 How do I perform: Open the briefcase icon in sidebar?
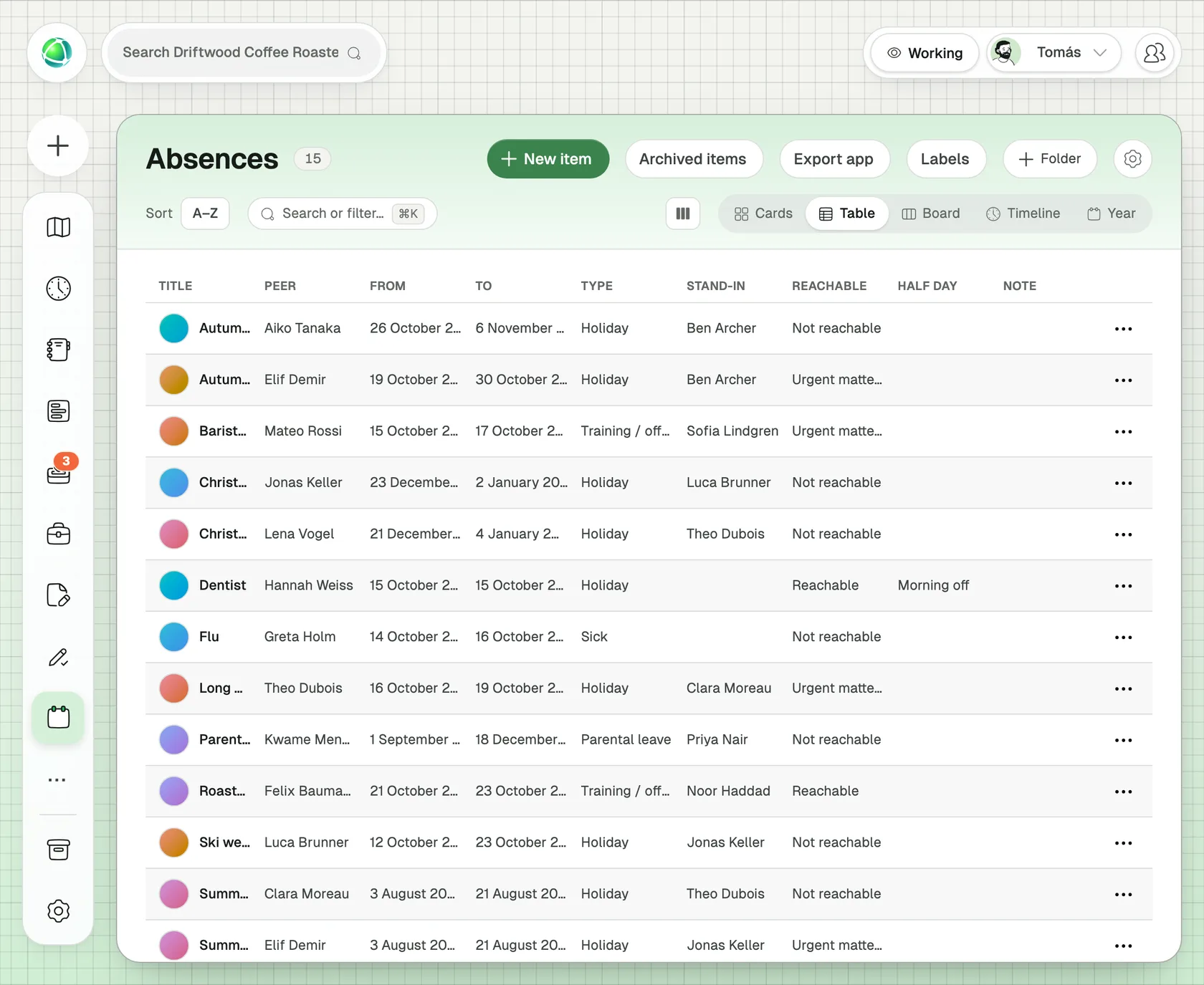tap(58, 534)
